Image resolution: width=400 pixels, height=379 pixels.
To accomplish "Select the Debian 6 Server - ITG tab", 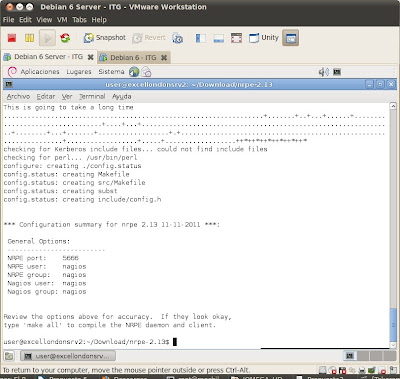I will tap(48, 57).
